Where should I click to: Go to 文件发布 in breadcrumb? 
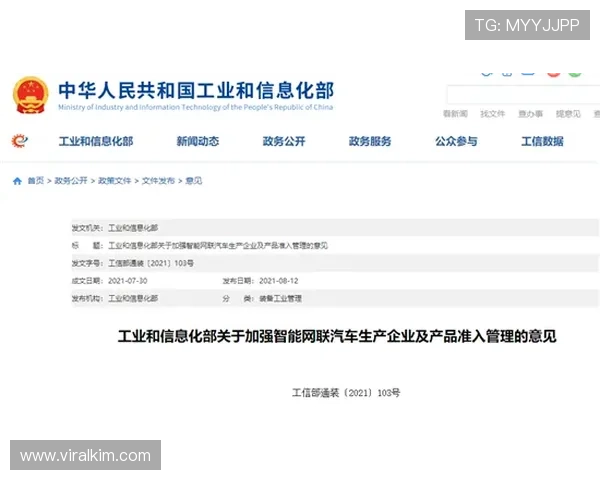click(158, 181)
